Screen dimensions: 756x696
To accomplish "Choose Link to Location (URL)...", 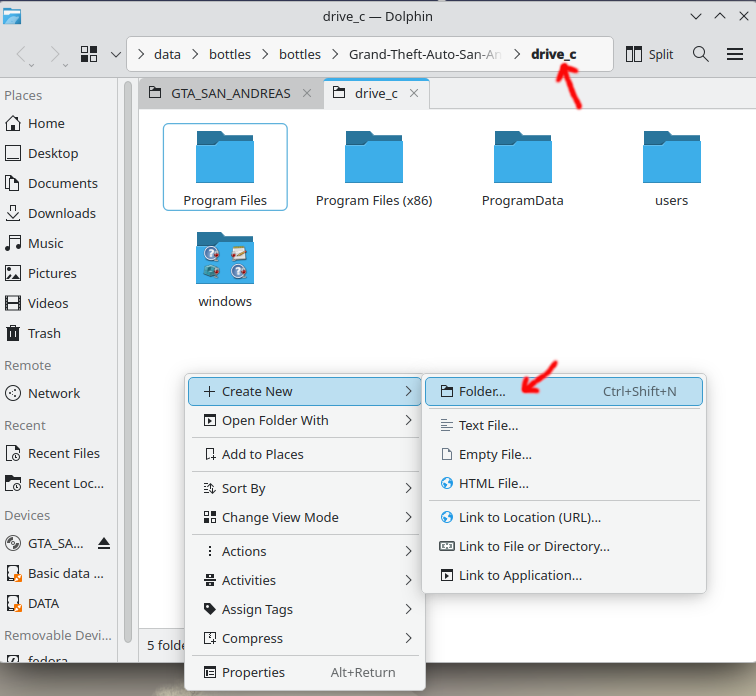I will click(564, 517).
